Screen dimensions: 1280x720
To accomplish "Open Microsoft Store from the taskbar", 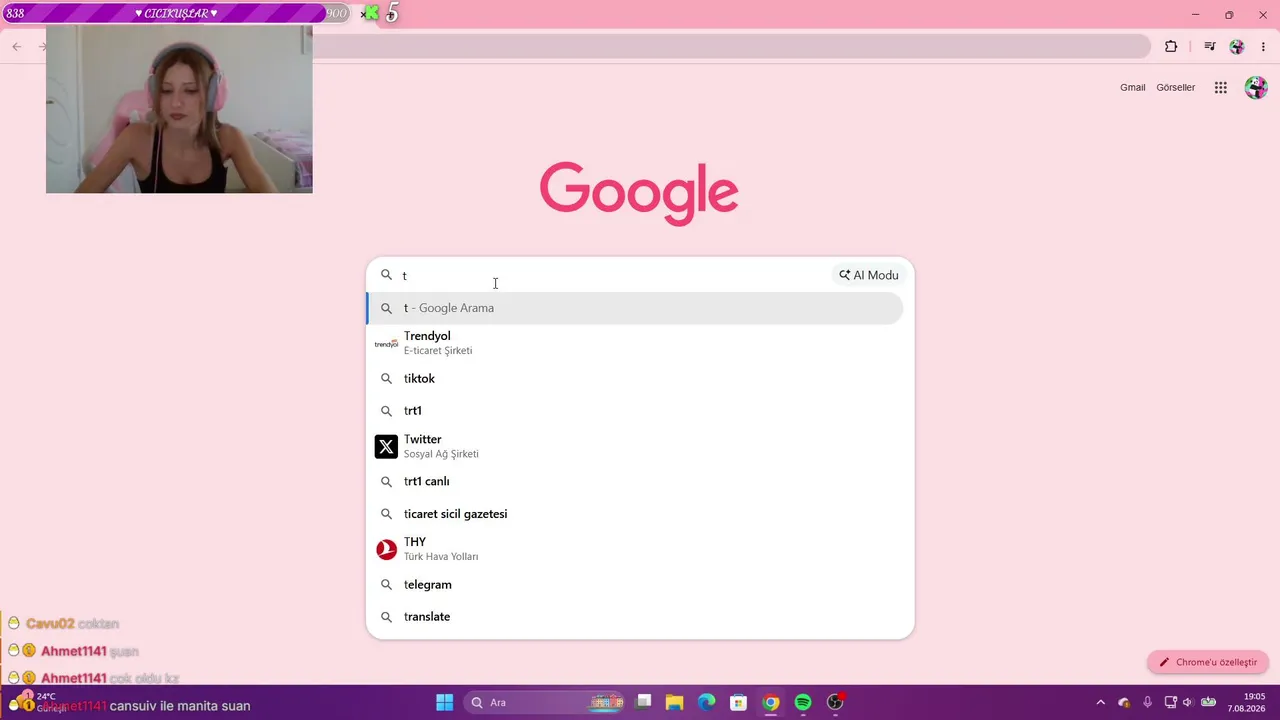I will pyautogui.click(x=739, y=702).
